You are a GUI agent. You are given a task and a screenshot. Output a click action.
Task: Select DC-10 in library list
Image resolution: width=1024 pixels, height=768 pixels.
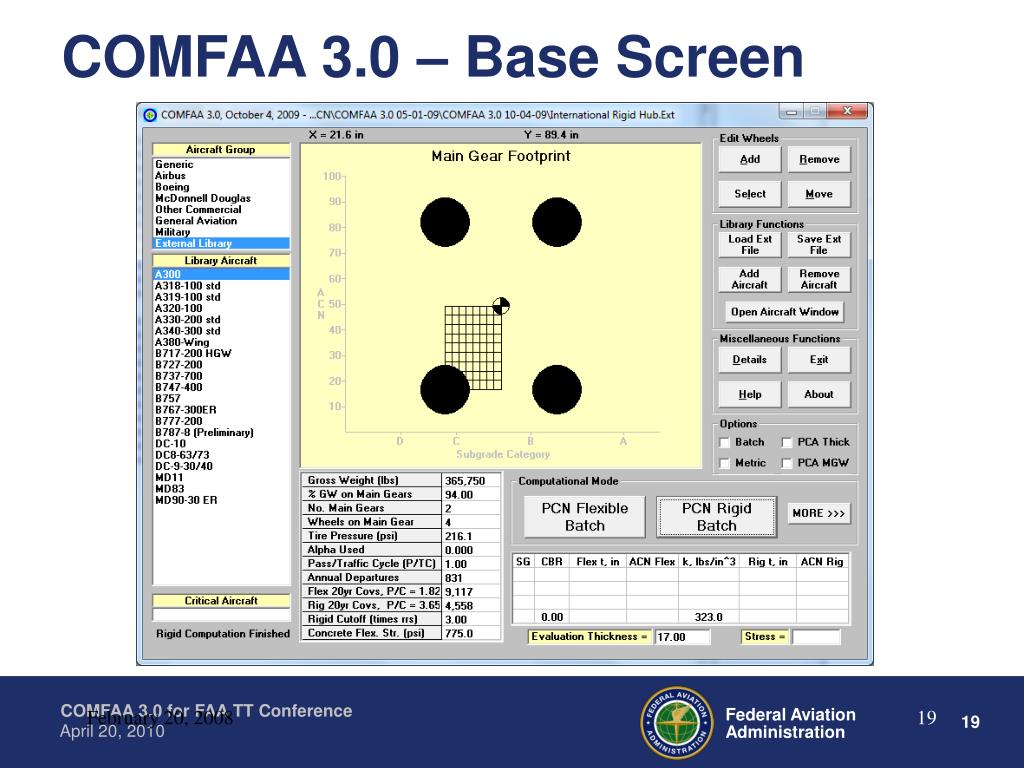tap(221, 443)
